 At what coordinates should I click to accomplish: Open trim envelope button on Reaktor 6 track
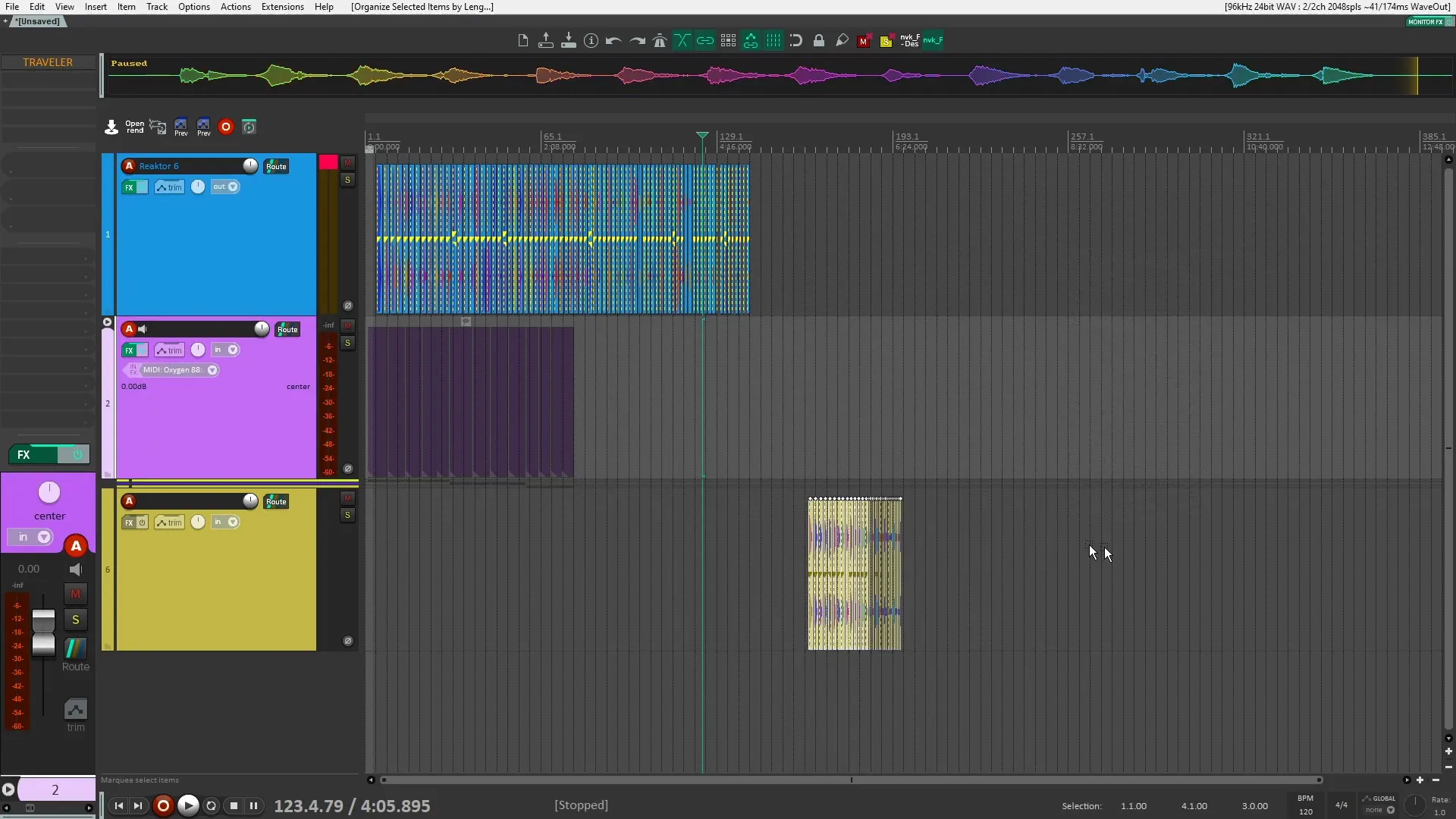[169, 187]
